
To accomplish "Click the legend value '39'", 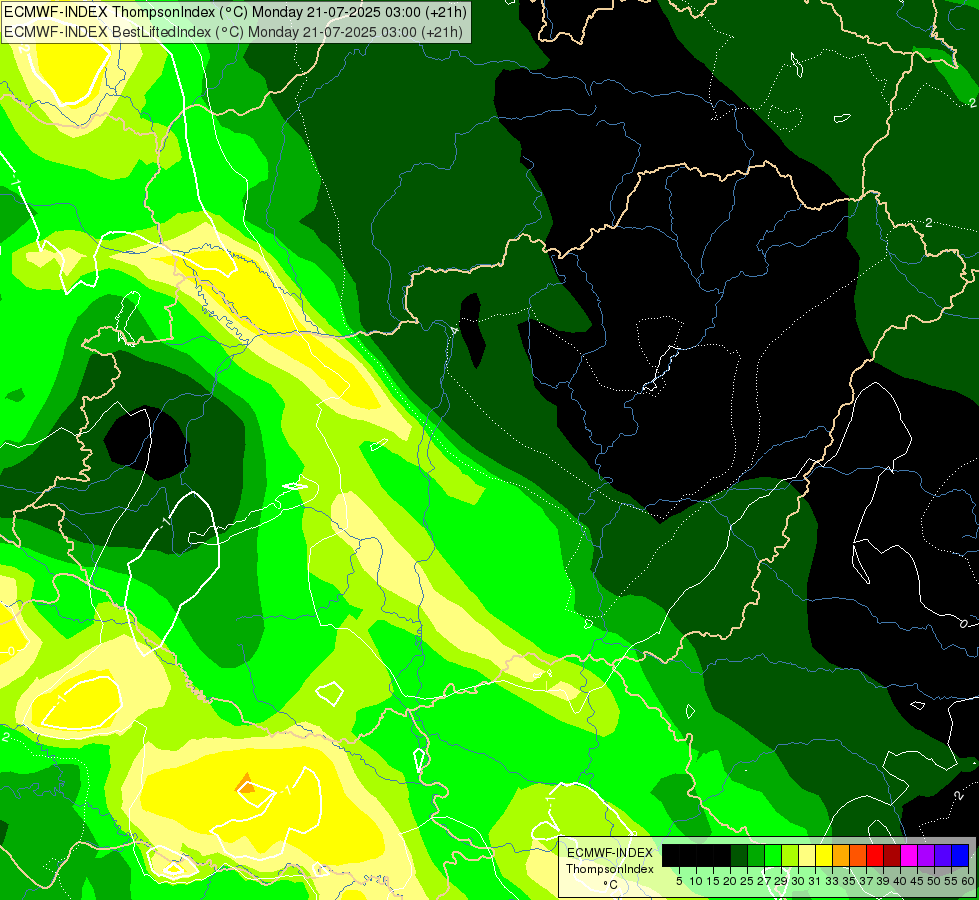I will 883,881.
